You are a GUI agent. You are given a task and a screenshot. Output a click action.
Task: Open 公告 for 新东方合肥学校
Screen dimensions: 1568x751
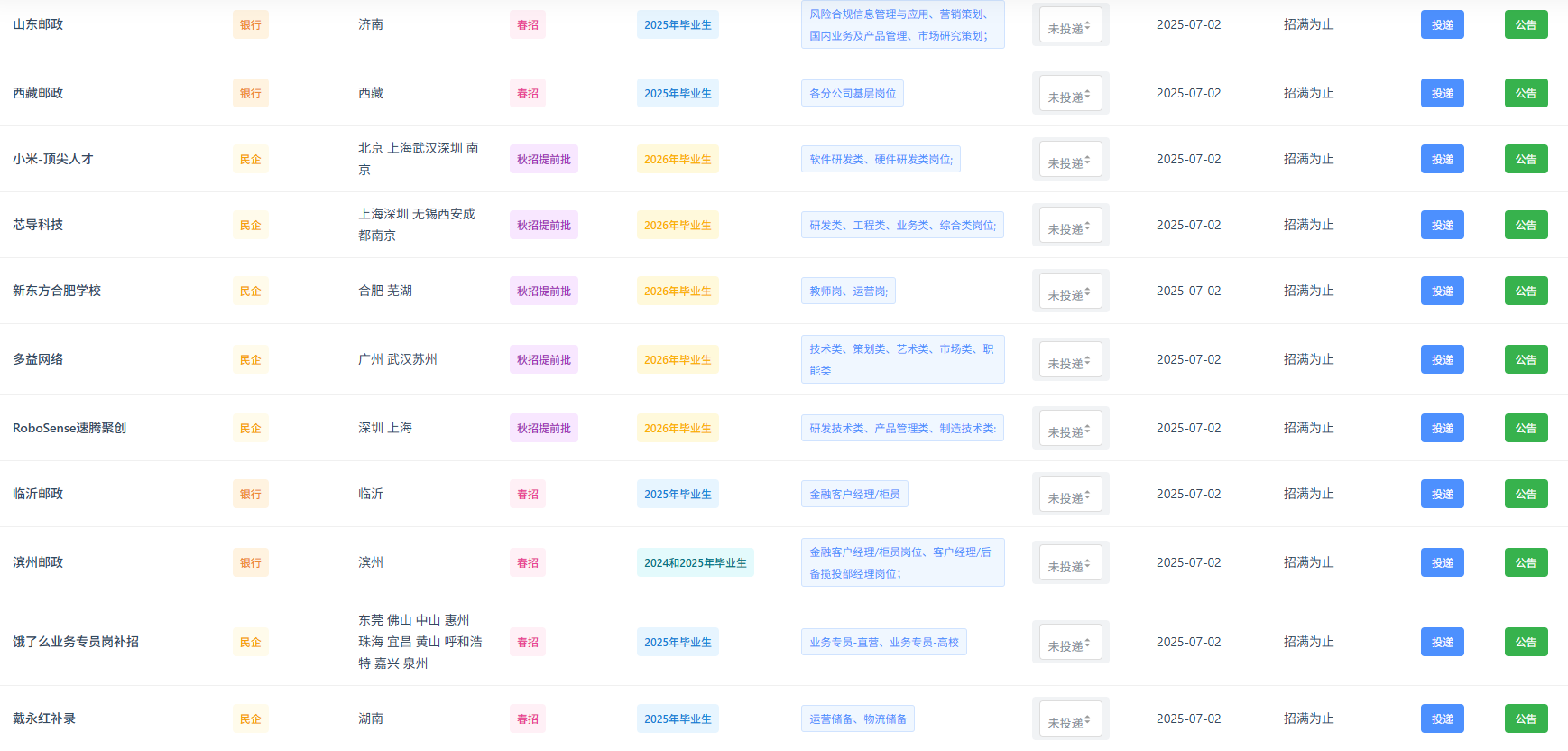point(1526,291)
